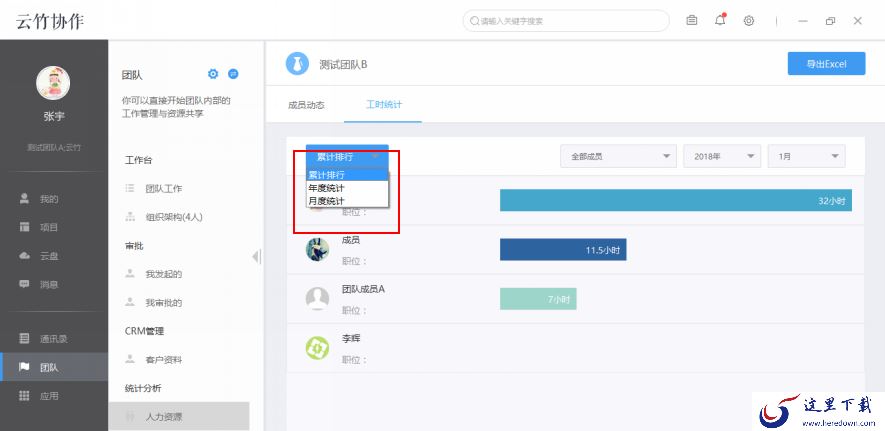This screenshot has height=431, width=885.
Task: Choose 累计排行 option in the list
Action: [x=347, y=175]
